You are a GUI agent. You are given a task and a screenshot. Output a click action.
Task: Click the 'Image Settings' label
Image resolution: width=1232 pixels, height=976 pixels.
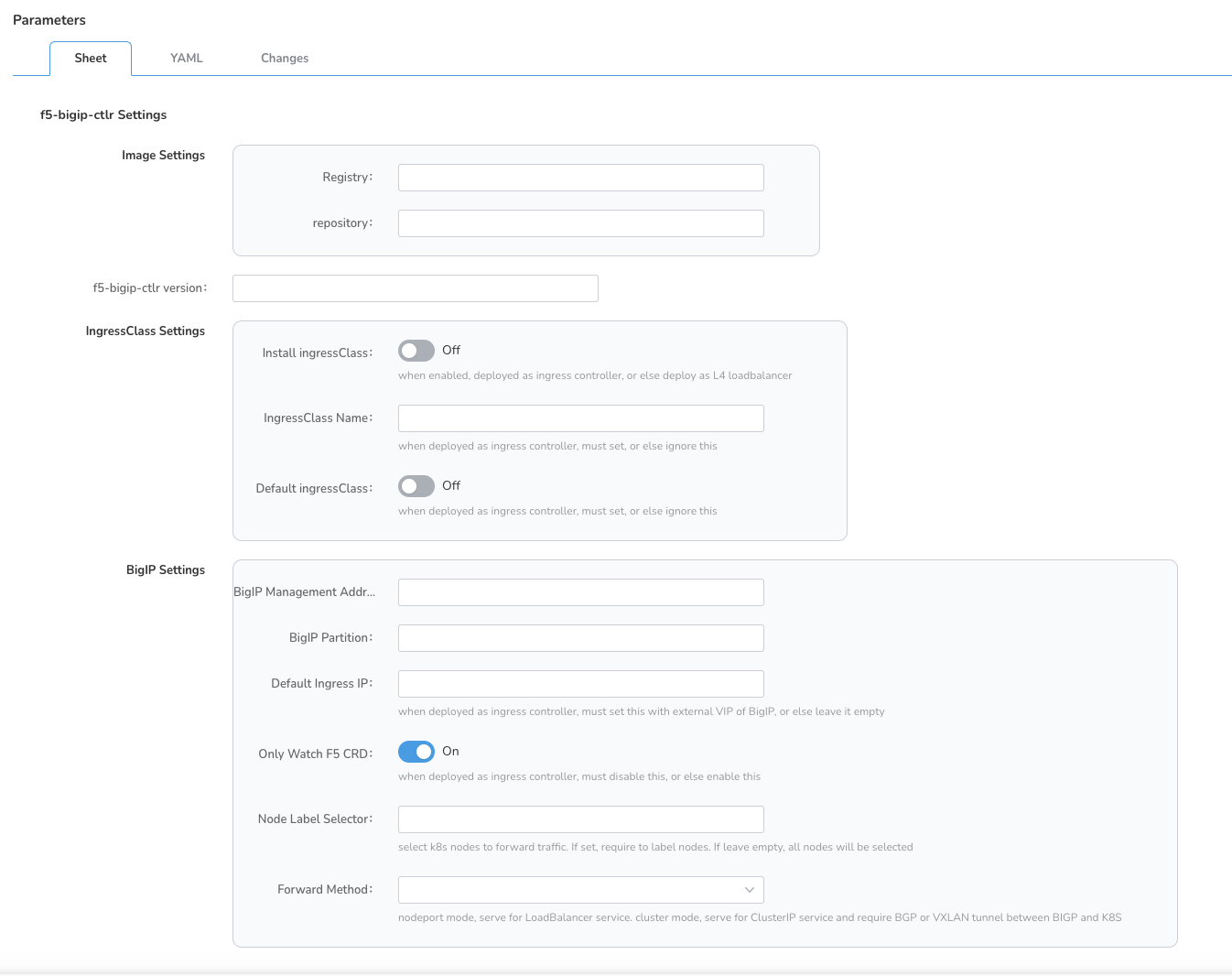click(163, 156)
